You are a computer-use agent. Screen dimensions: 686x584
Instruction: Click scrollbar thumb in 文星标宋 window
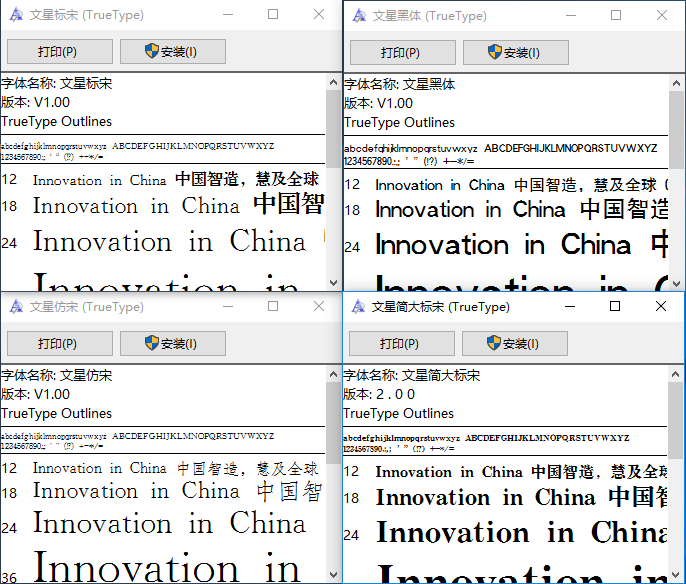[x=333, y=129]
